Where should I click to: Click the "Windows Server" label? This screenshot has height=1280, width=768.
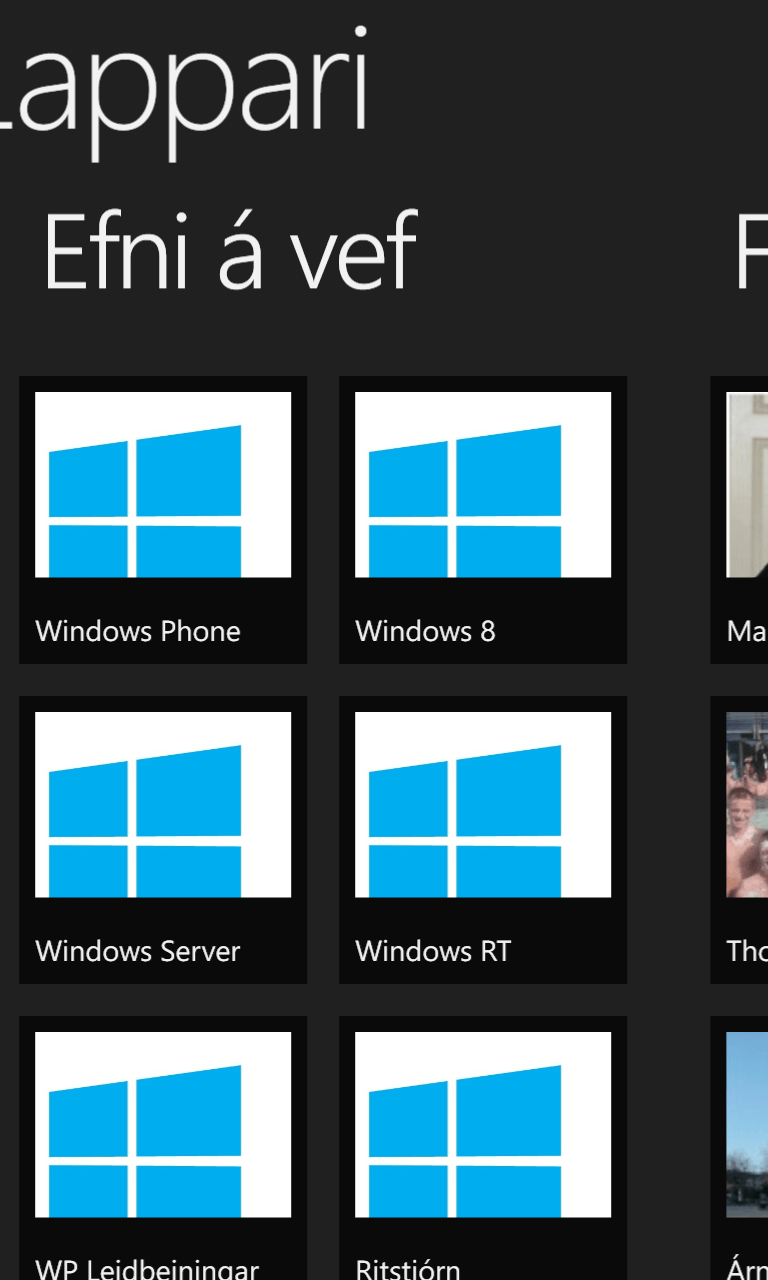(x=138, y=951)
